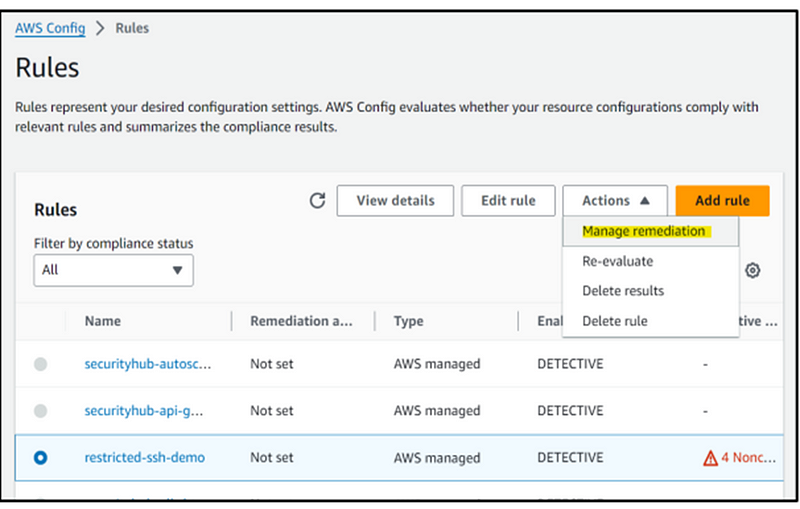Go to AWS Config breadcrumb link
This screenshot has width=800, height=509.
[50, 28]
